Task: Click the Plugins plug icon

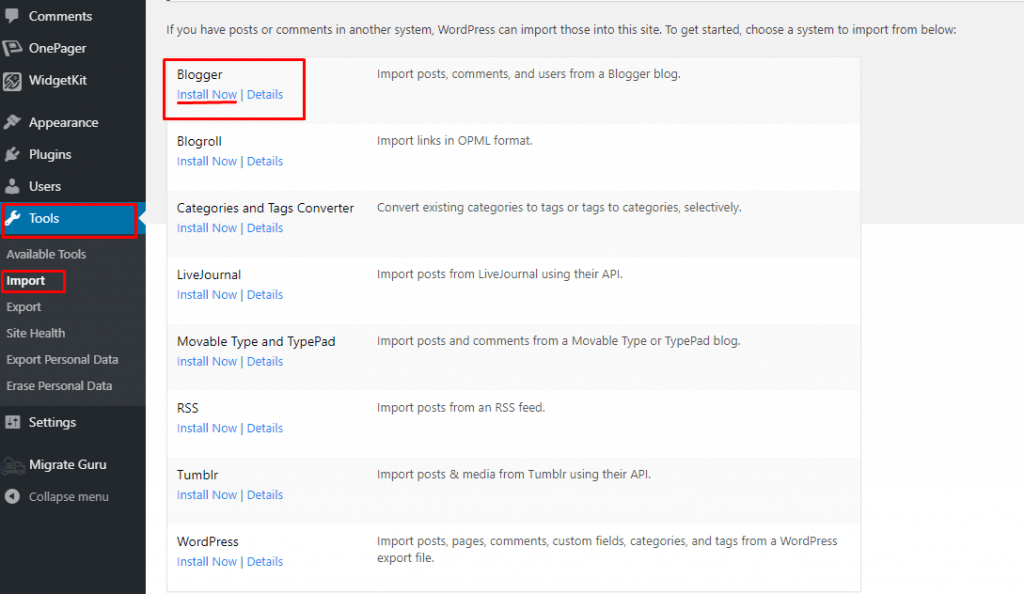Action: tap(12, 154)
